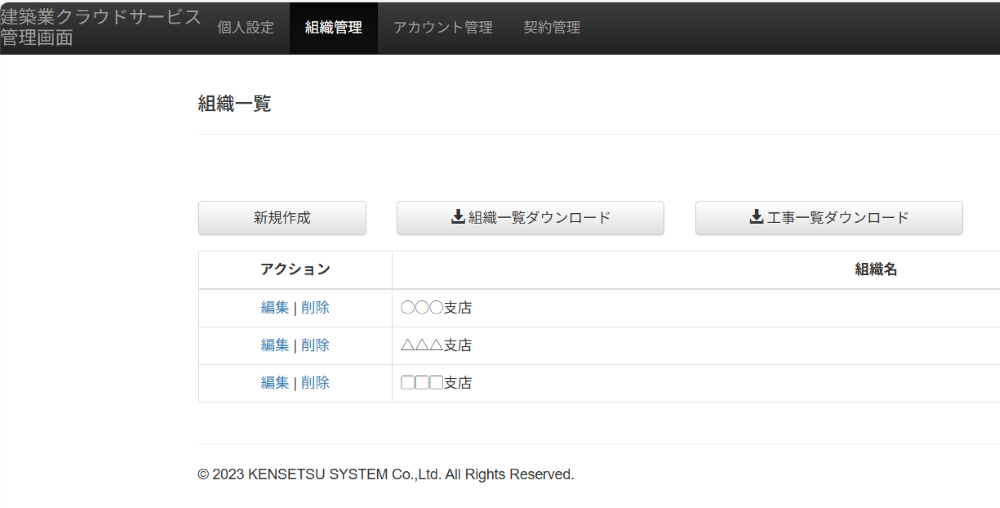The height and width of the screenshot is (508, 1000).
Task: Remove the □□□支店 row via 削除
Action: [x=315, y=383]
